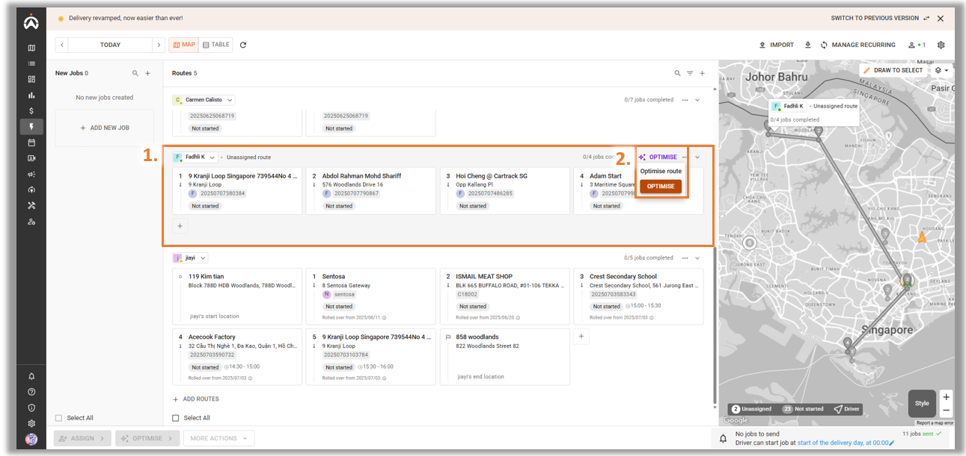Image resolution: width=966 pixels, height=456 pixels.
Task: Open more options for jiayi route
Action: pos(685,258)
